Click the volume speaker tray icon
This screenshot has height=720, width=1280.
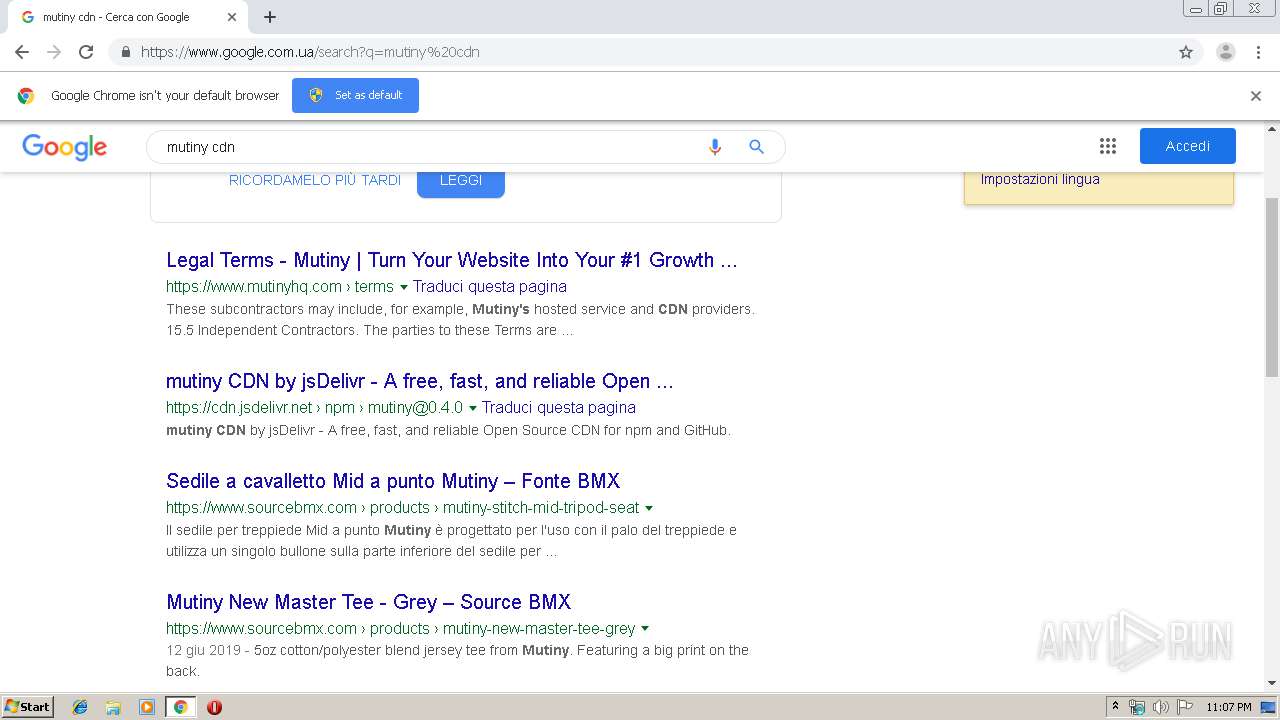point(1161,707)
